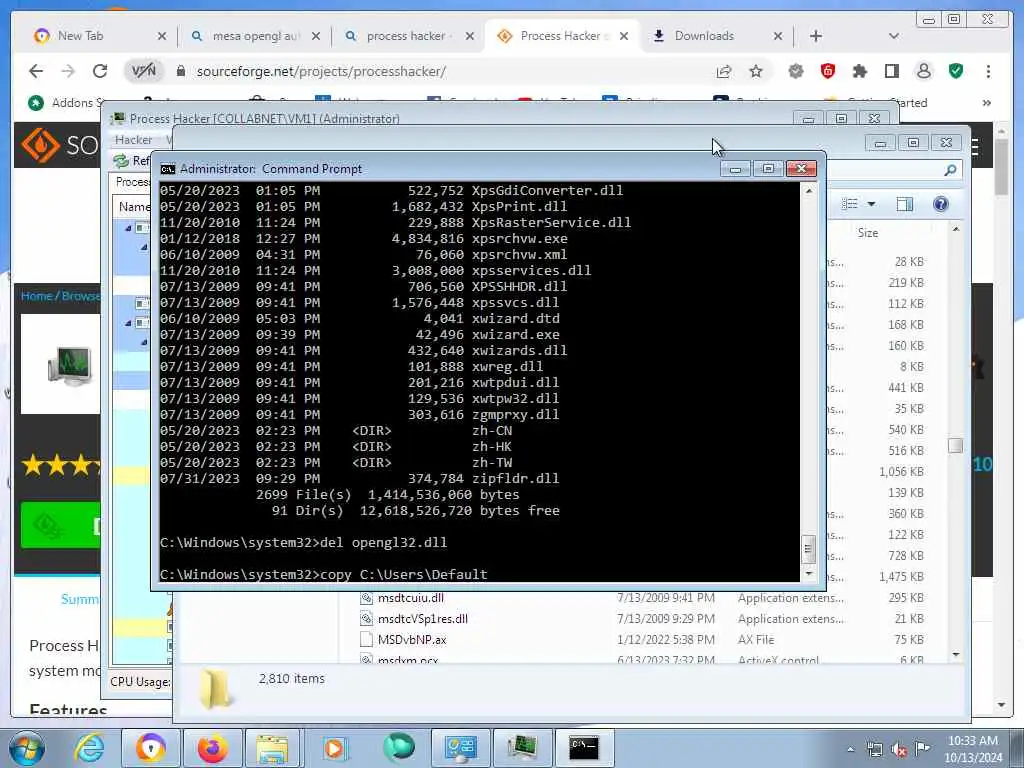This screenshot has height=768, width=1024.
Task: Close the Downloads tab
Action: pyautogui.click(x=777, y=36)
